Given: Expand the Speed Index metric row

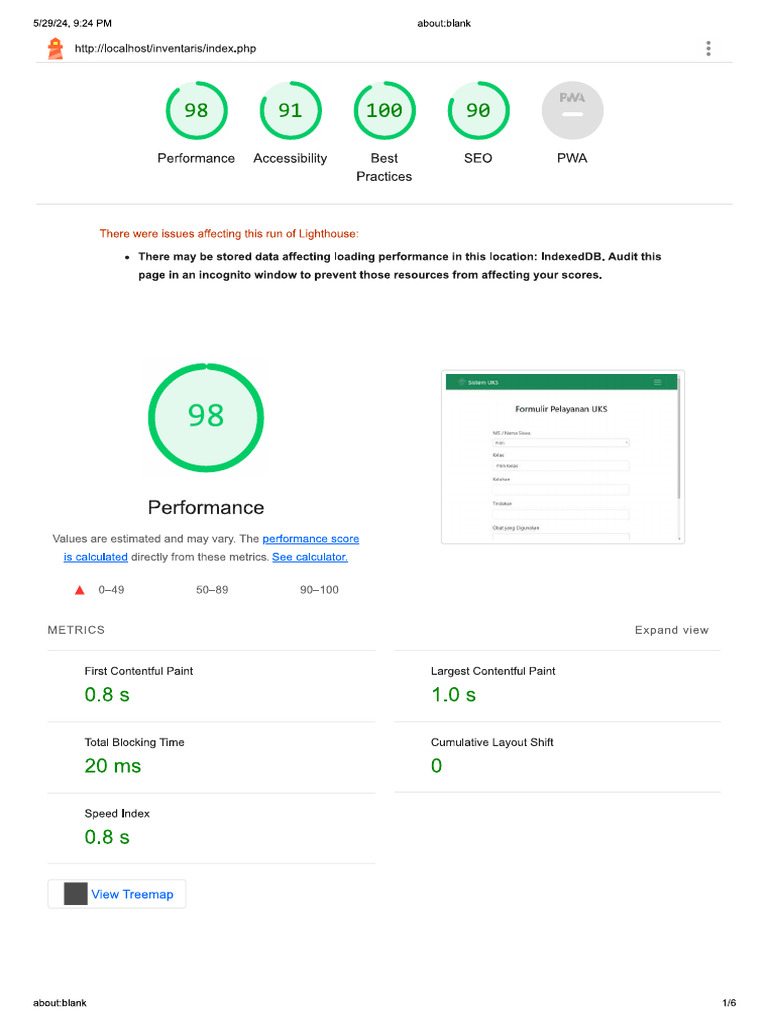Looking at the screenshot, I should click(117, 813).
